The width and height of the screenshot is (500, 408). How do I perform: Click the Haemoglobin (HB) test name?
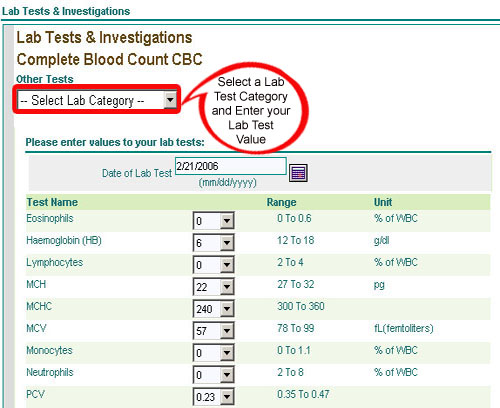pos(64,240)
